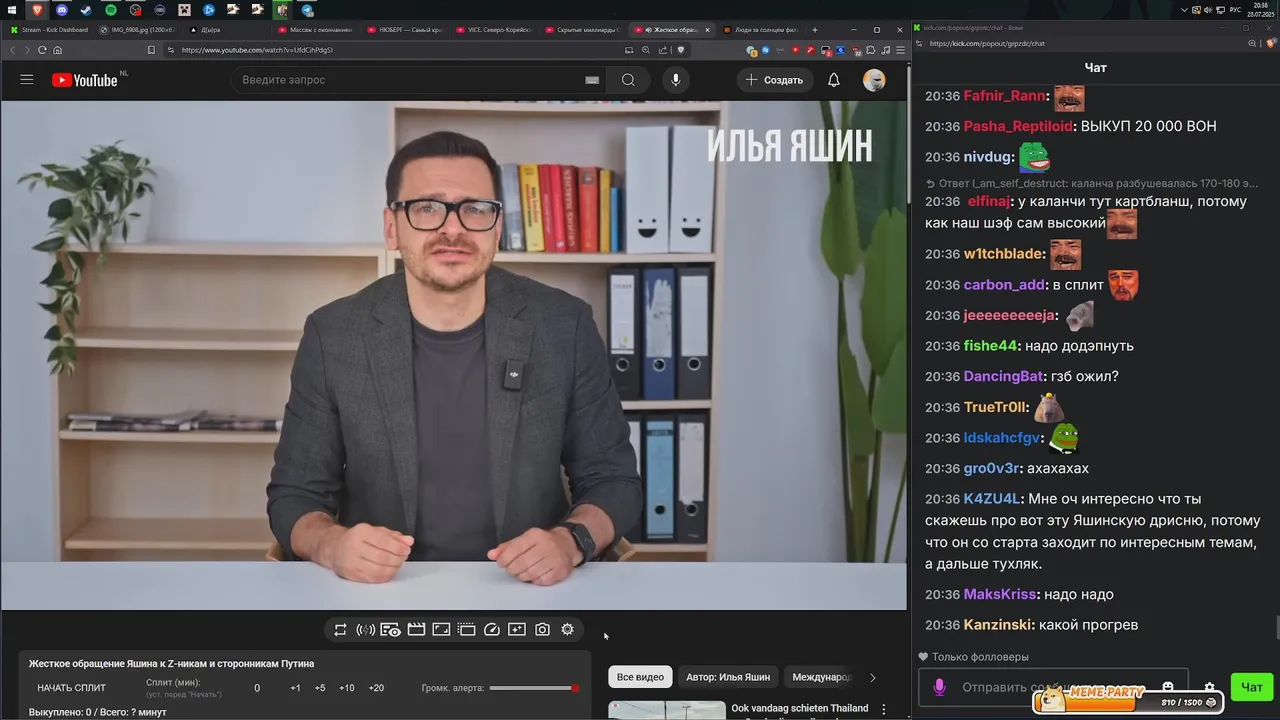Take a screenshot with camera icon
The width and height of the screenshot is (1280, 720).
click(542, 630)
